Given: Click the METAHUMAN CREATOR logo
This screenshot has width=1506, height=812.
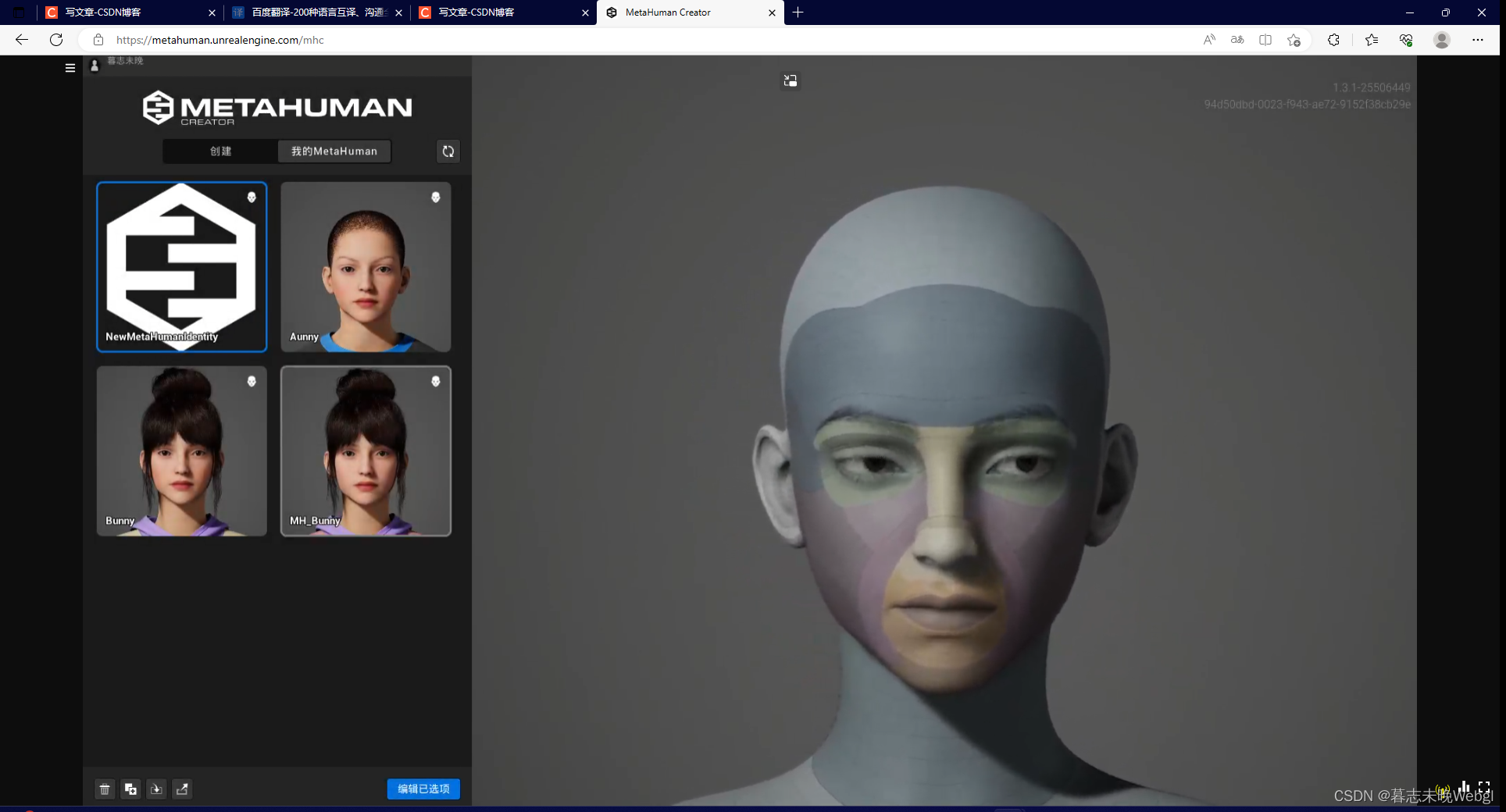Looking at the screenshot, I should point(277,109).
